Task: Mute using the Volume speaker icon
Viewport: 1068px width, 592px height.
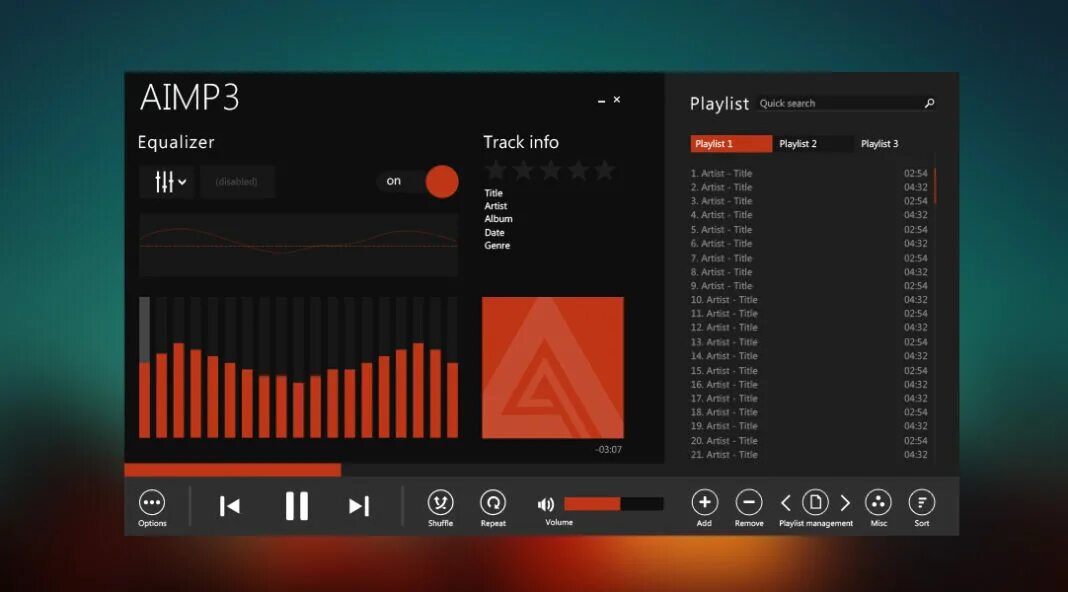Action: coord(546,504)
